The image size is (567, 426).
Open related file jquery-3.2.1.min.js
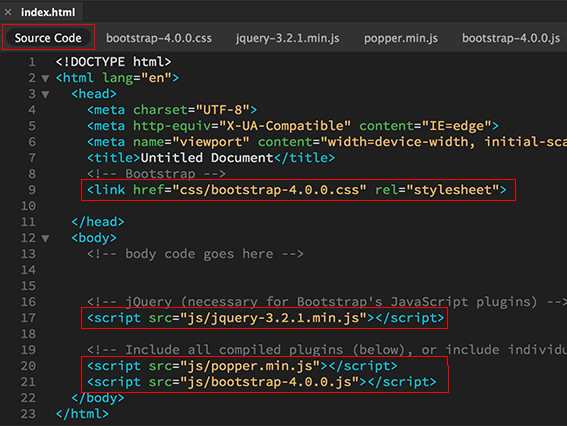tap(287, 38)
